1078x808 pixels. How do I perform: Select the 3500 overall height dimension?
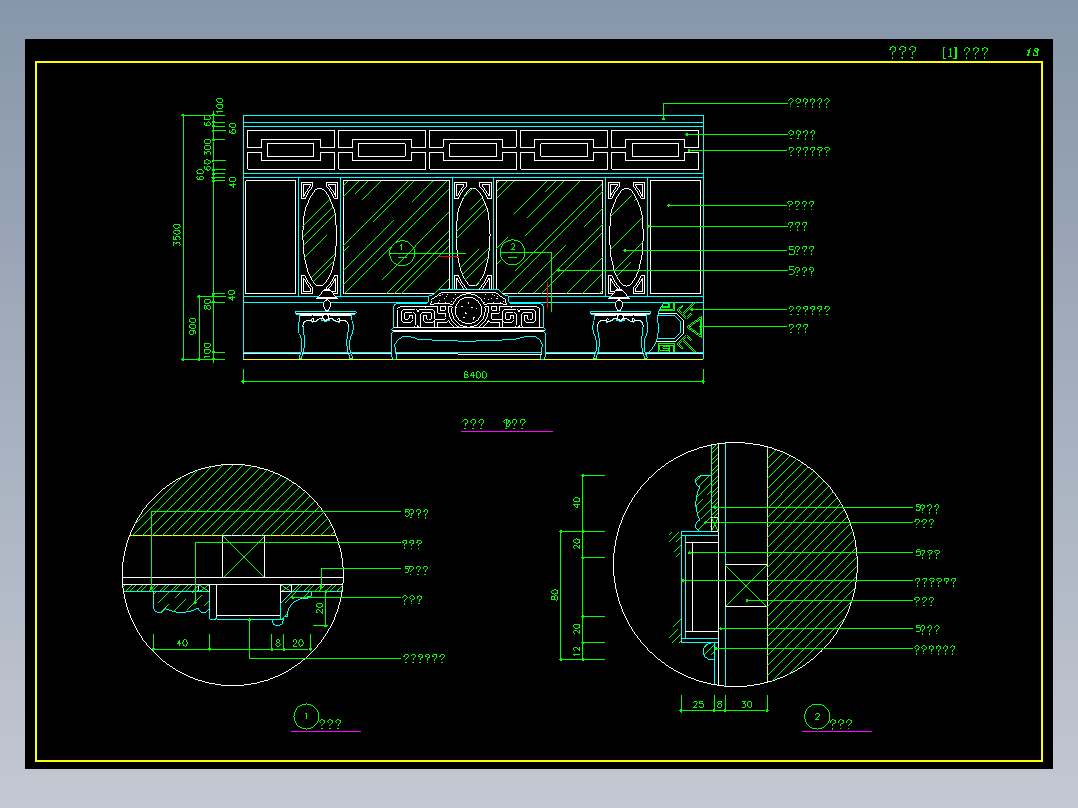177,234
